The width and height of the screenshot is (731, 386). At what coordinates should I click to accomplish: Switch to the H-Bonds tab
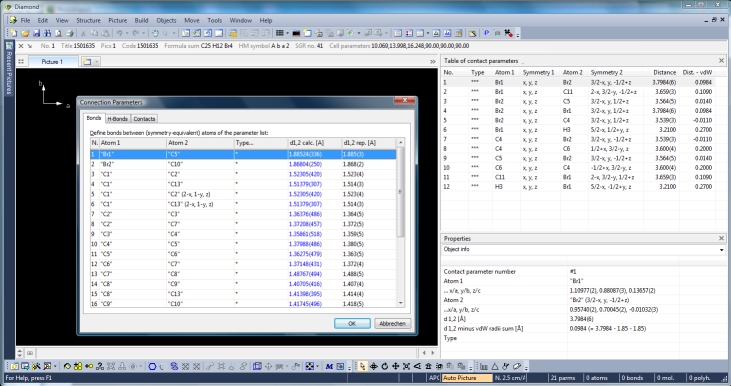point(117,119)
